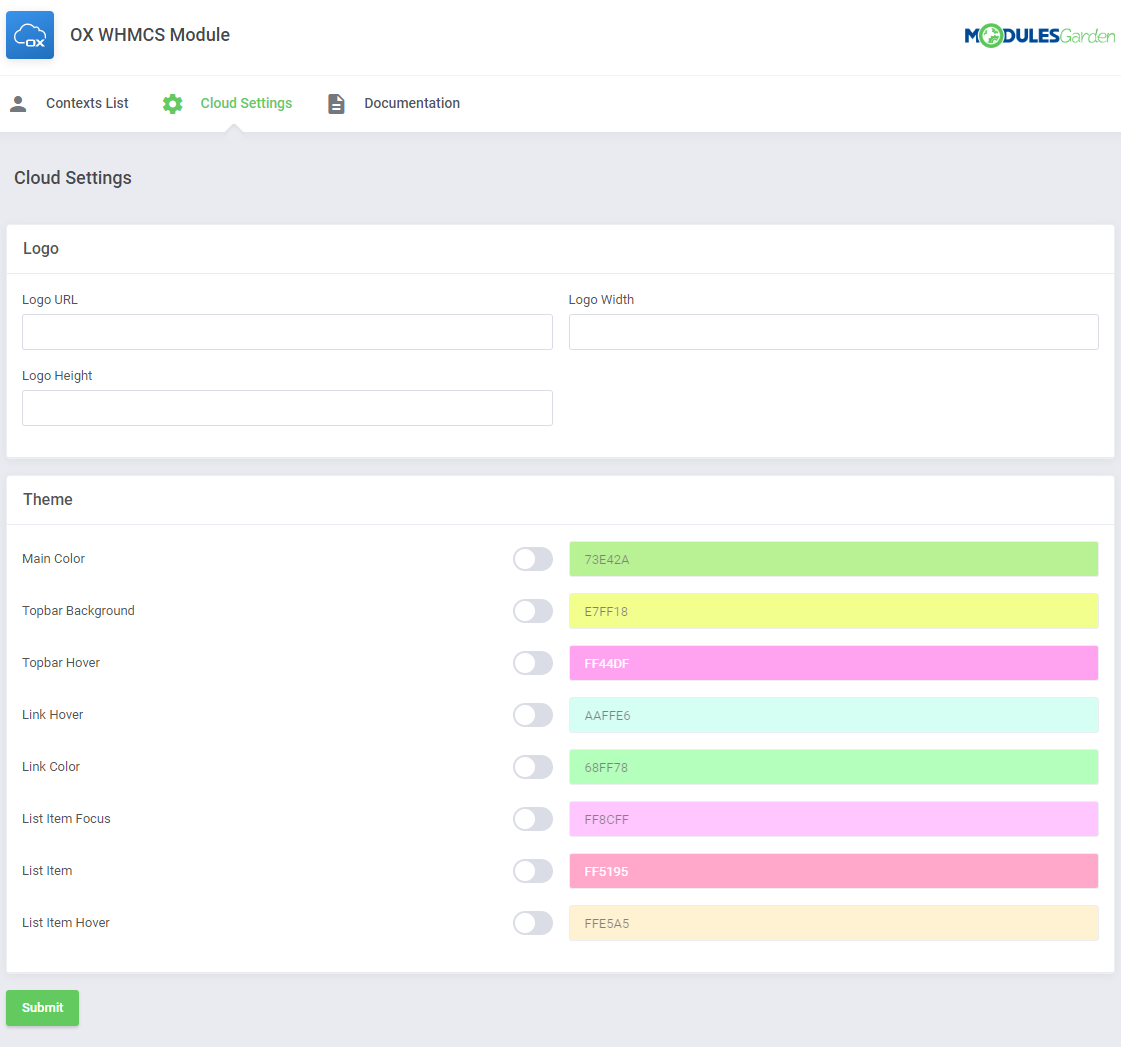Turn on the Topbar Background toggle

[x=533, y=611]
